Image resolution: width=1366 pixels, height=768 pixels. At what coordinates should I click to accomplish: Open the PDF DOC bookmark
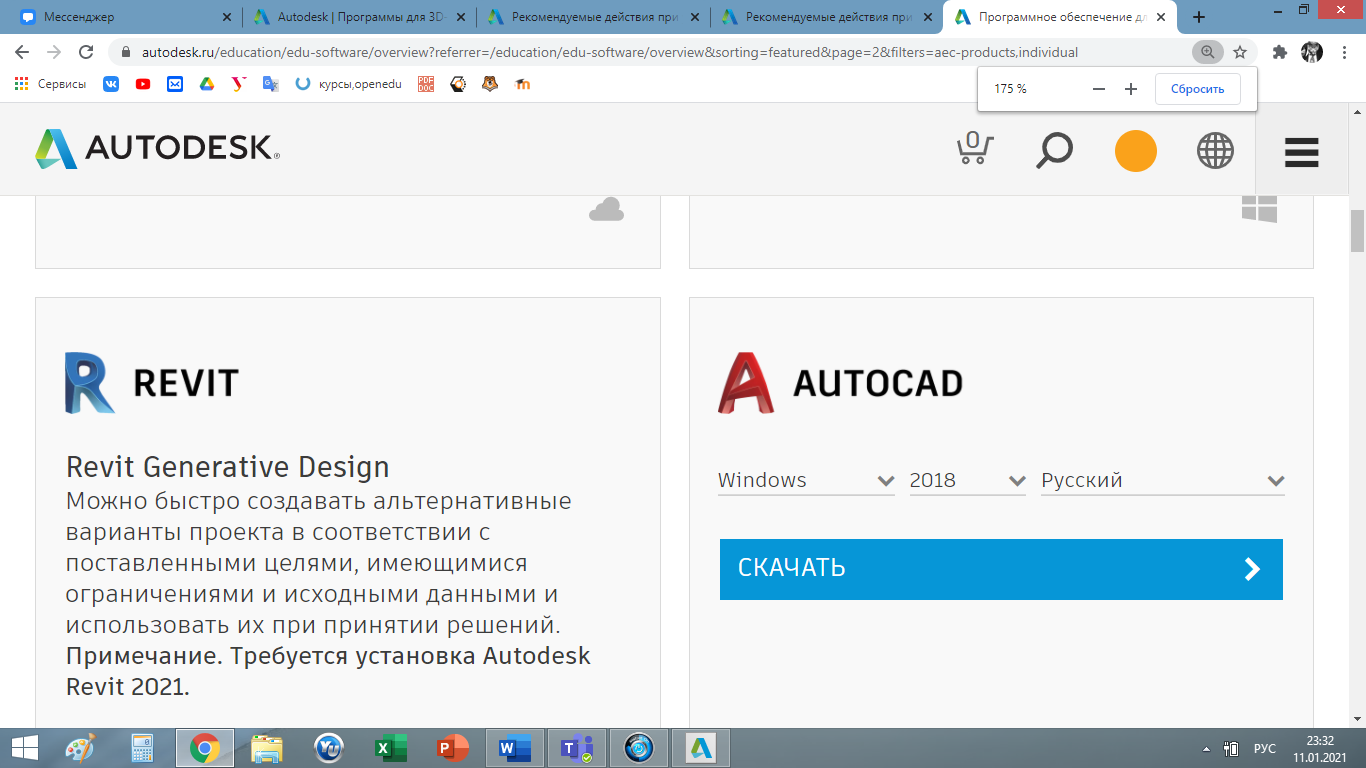426,85
